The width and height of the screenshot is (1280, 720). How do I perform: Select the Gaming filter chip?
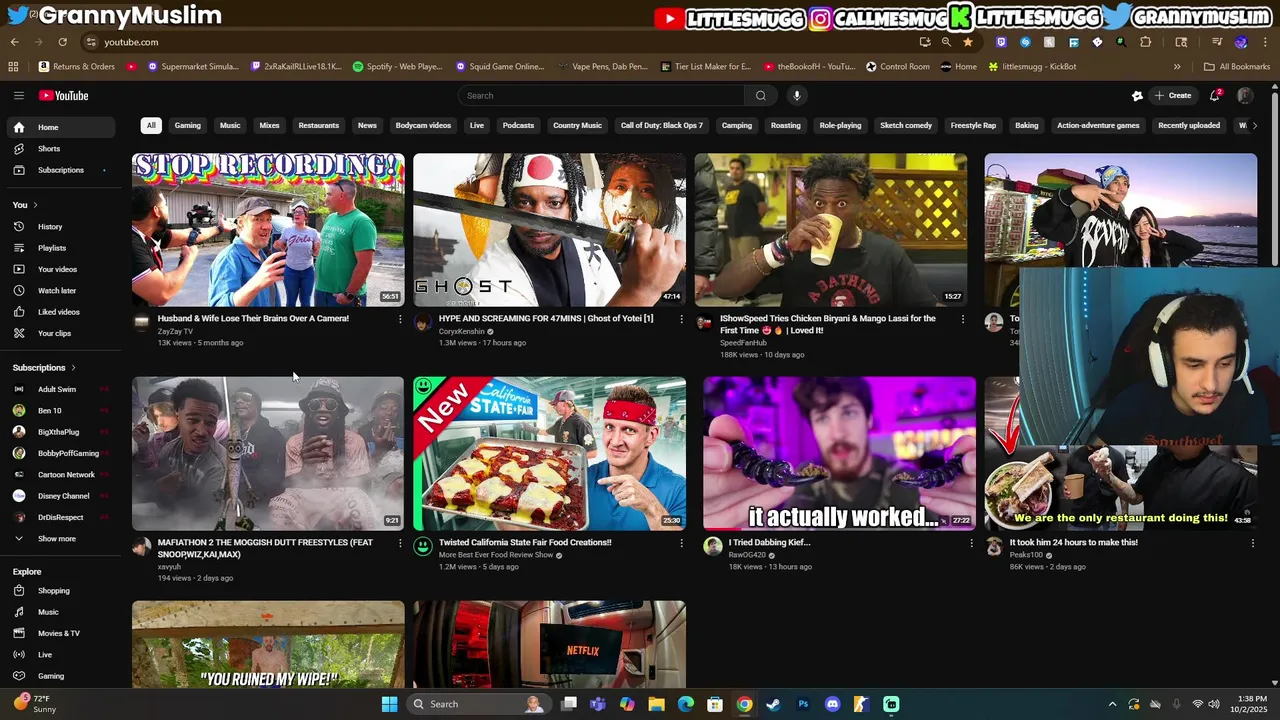pos(188,126)
